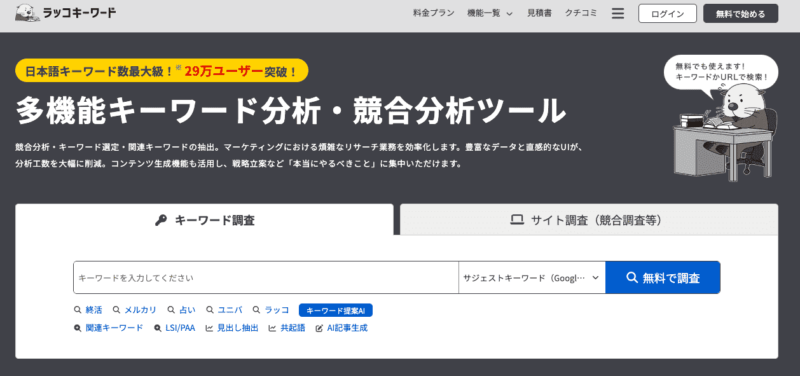Click the magnifier icon beside メルカリ
The height and width of the screenshot is (376, 800).
[x=116, y=310]
